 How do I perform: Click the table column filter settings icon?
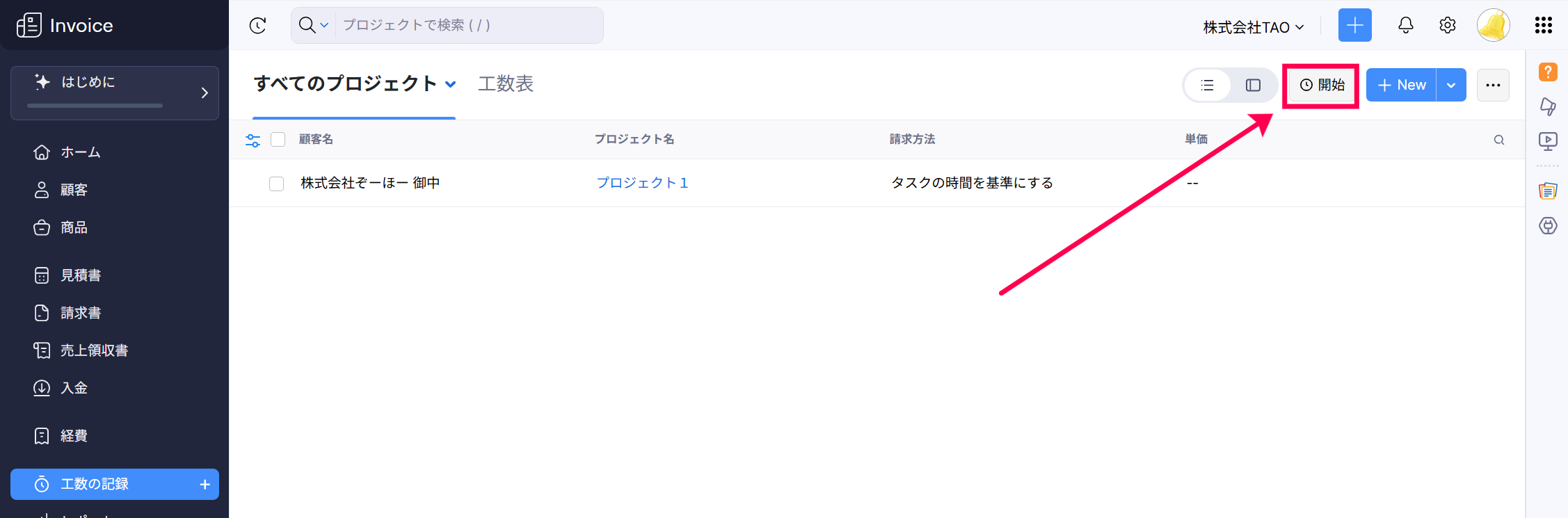click(x=253, y=140)
